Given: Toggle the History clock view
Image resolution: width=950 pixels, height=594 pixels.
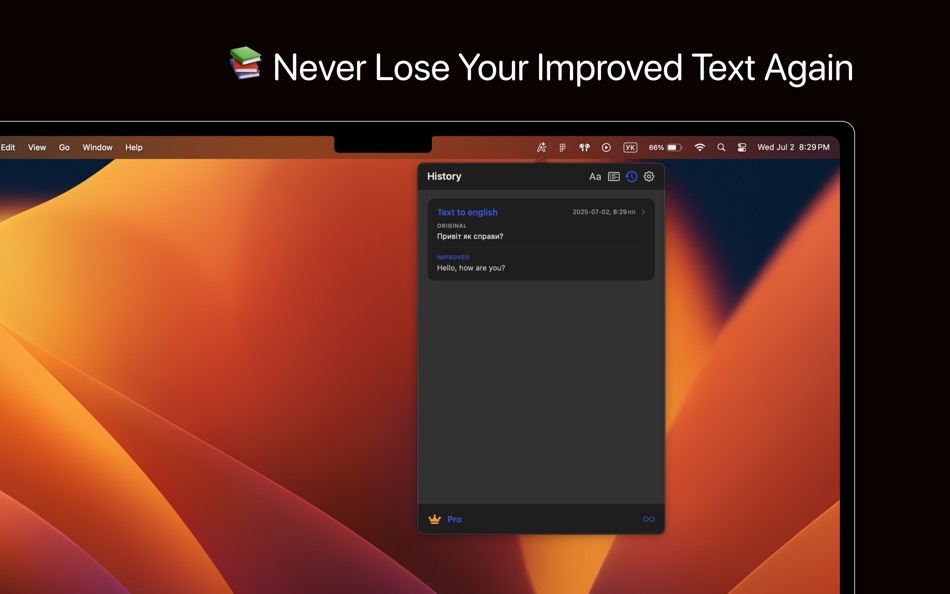Looking at the screenshot, I should [x=630, y=176].
